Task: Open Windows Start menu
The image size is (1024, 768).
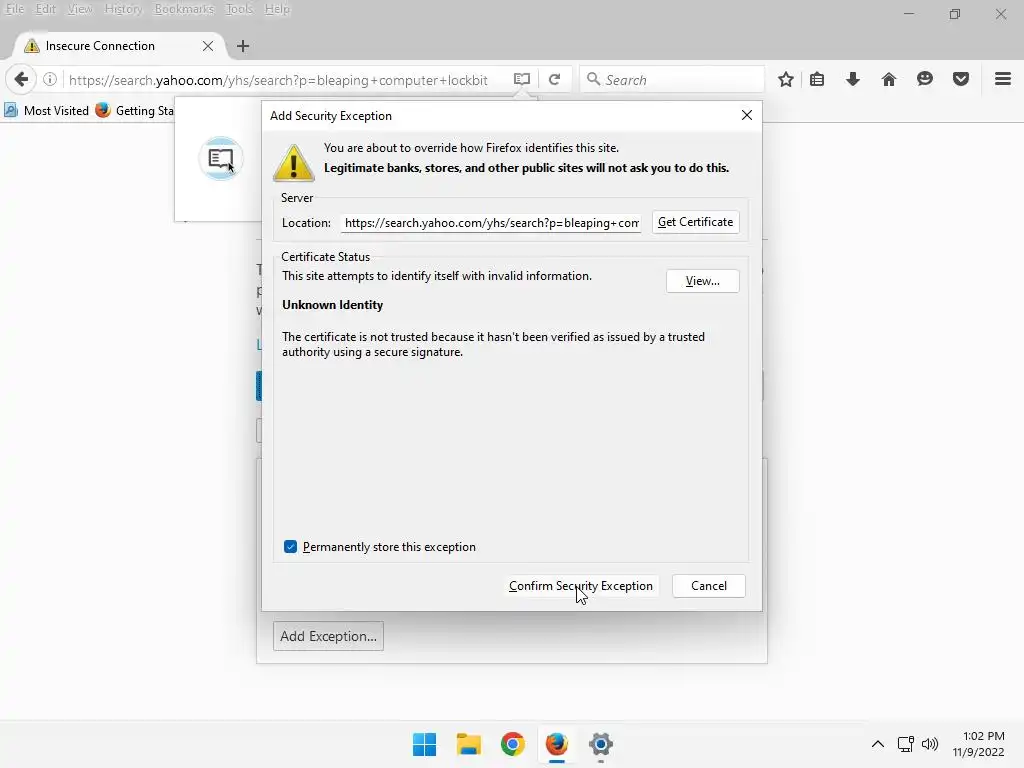Action: (424, 744)
